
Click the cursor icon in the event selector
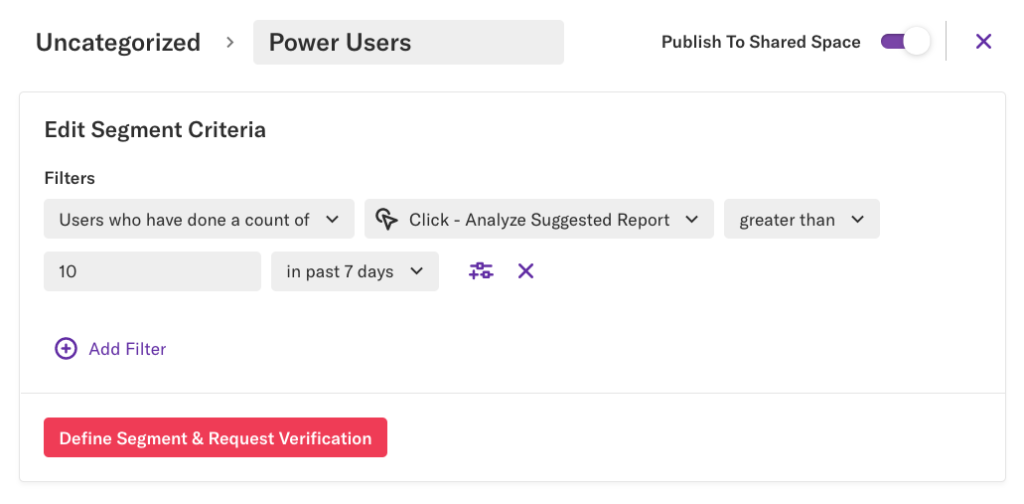point(387,220)
